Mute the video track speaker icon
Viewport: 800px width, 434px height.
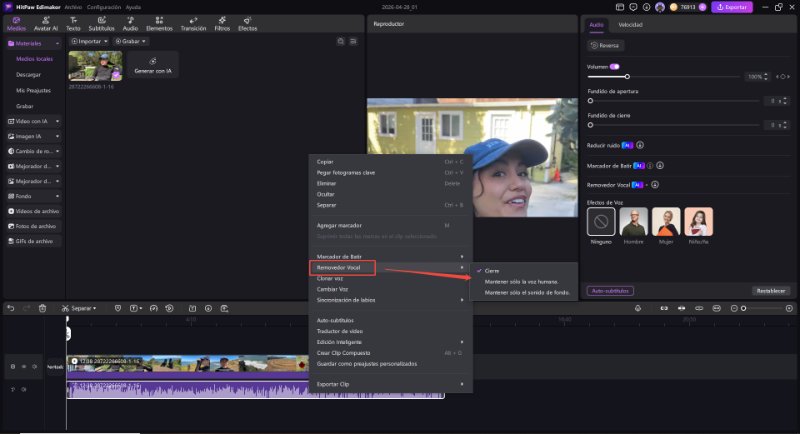tap(35, 367)
